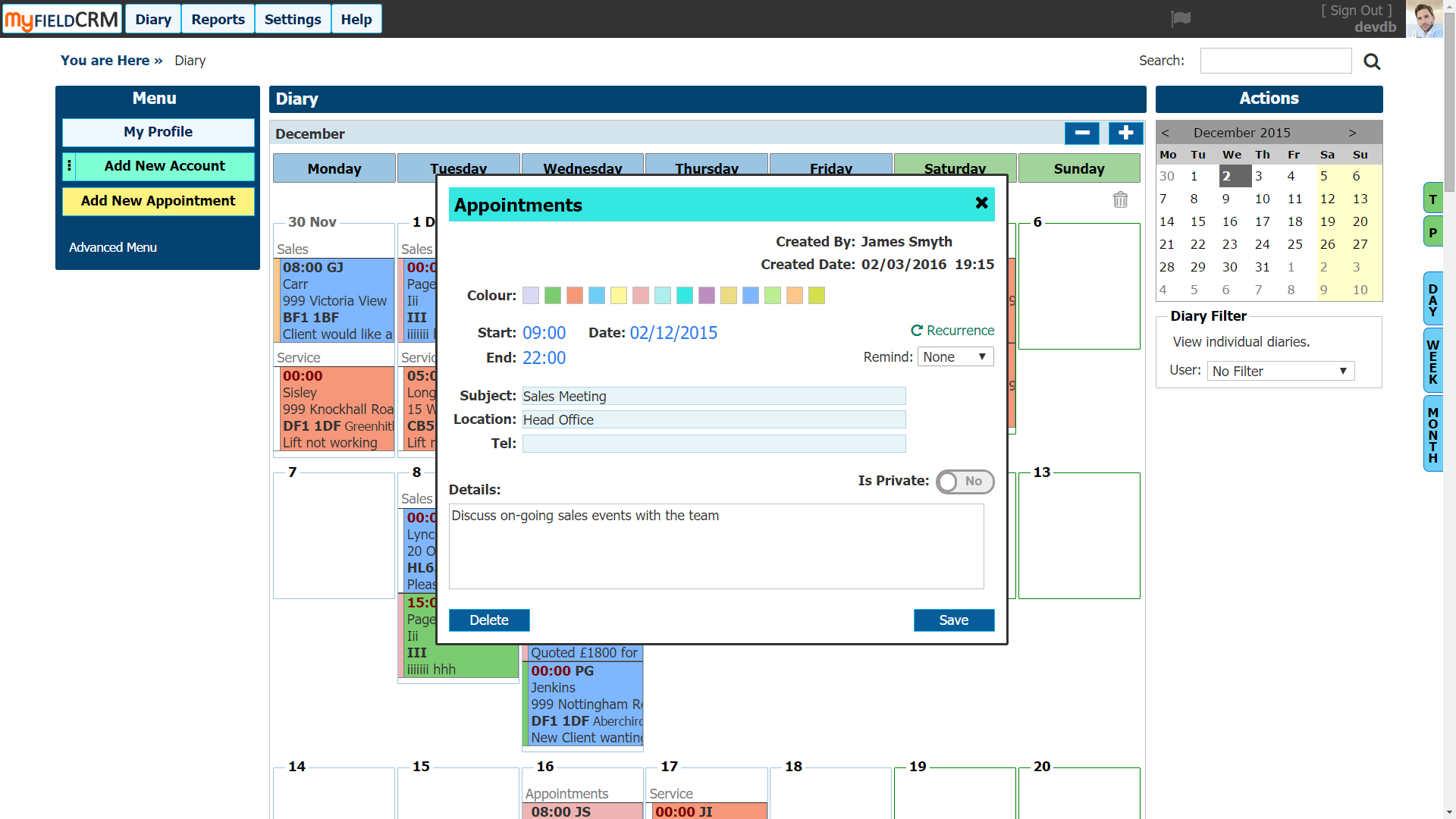
Task: Click into the Subject field
Action: click(x=714, y=397)
